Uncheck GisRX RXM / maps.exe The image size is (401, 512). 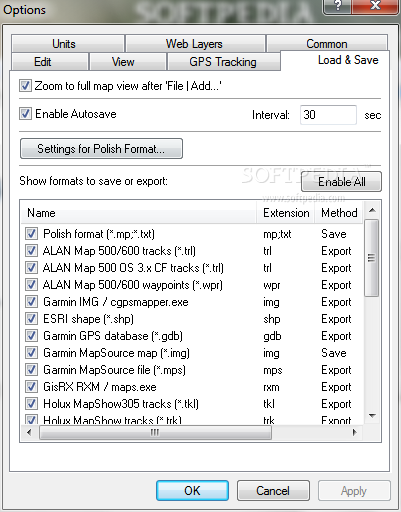pos(31,387)
